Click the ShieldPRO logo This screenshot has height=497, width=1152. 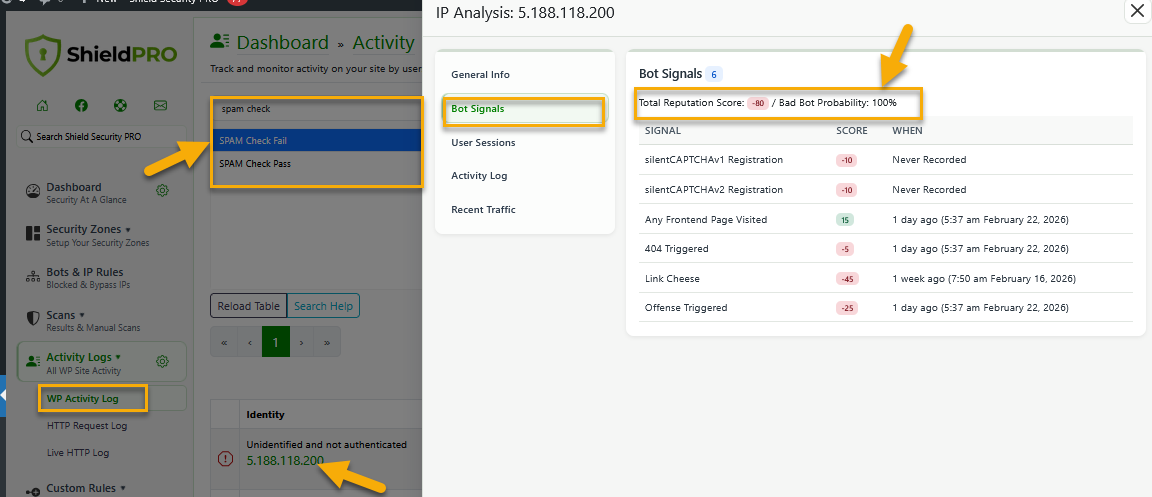101,55
